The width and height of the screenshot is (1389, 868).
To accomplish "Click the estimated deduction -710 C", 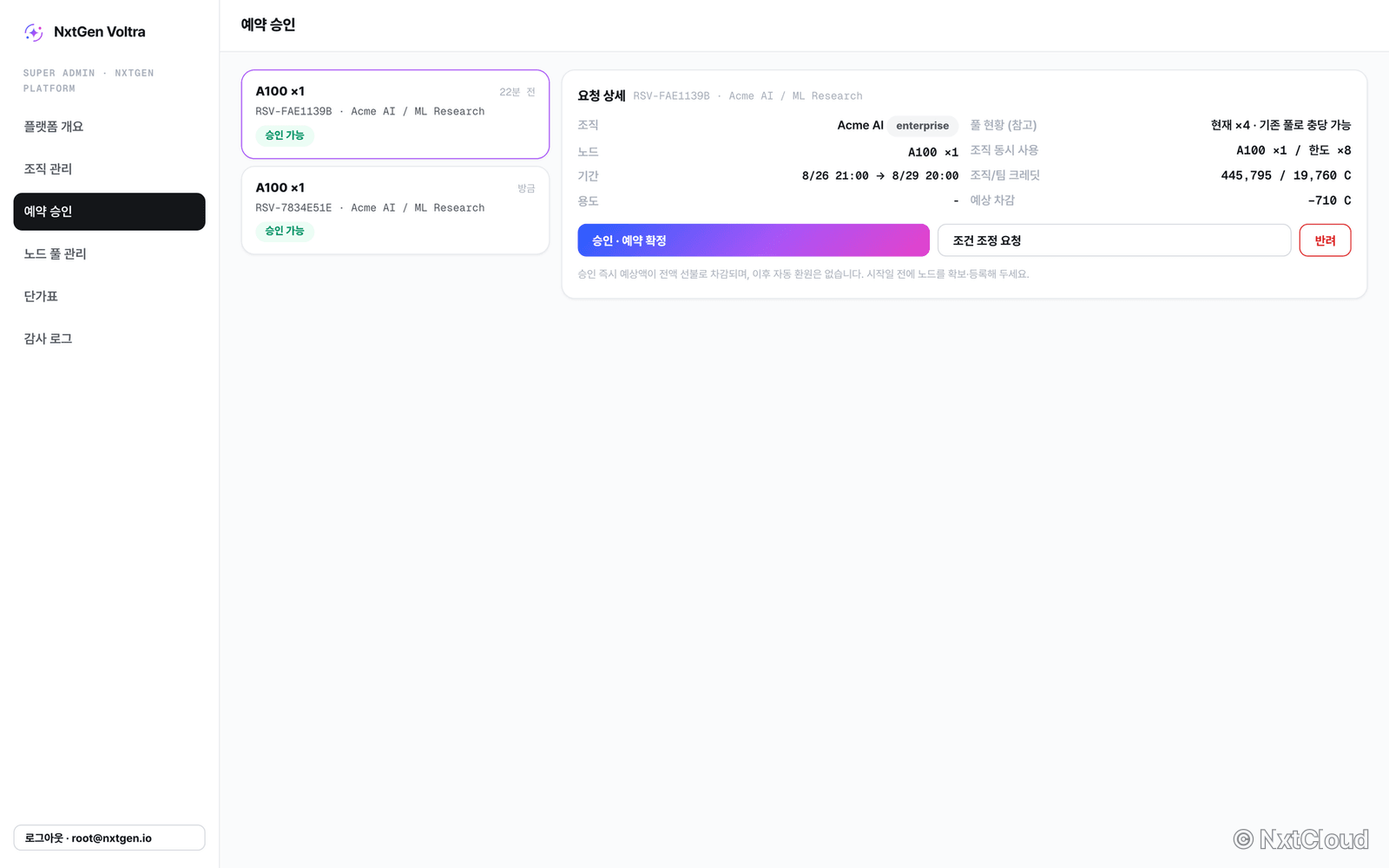I will click(x=1329, y=201).
